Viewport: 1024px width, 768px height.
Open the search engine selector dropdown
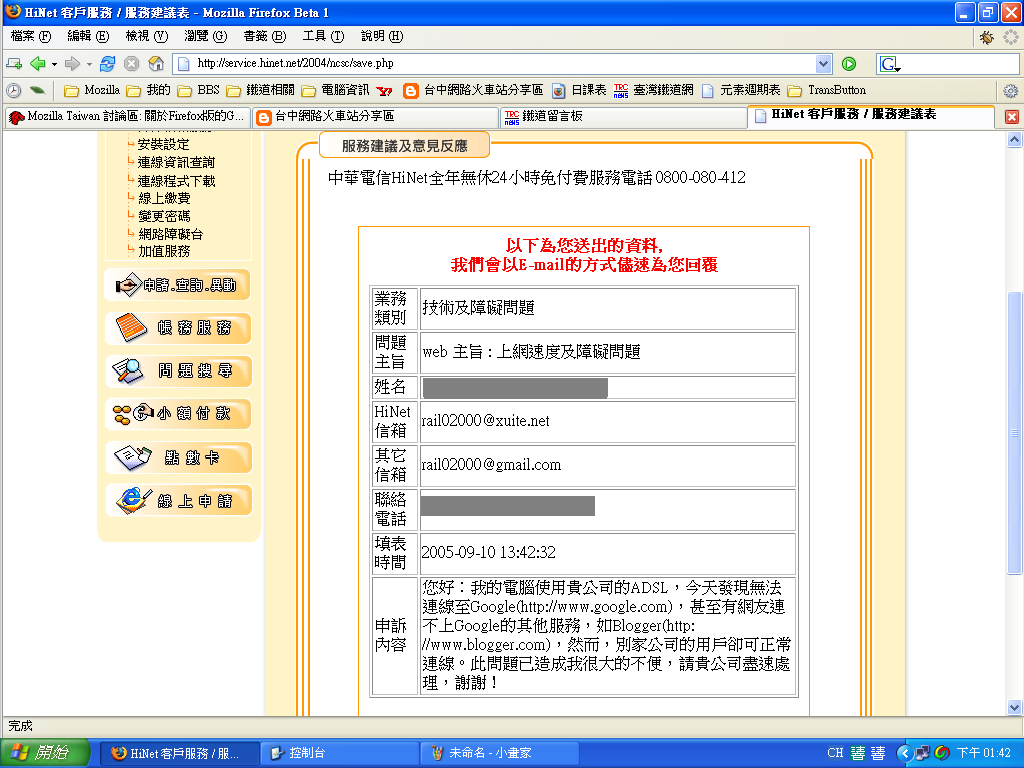point(890,64)
